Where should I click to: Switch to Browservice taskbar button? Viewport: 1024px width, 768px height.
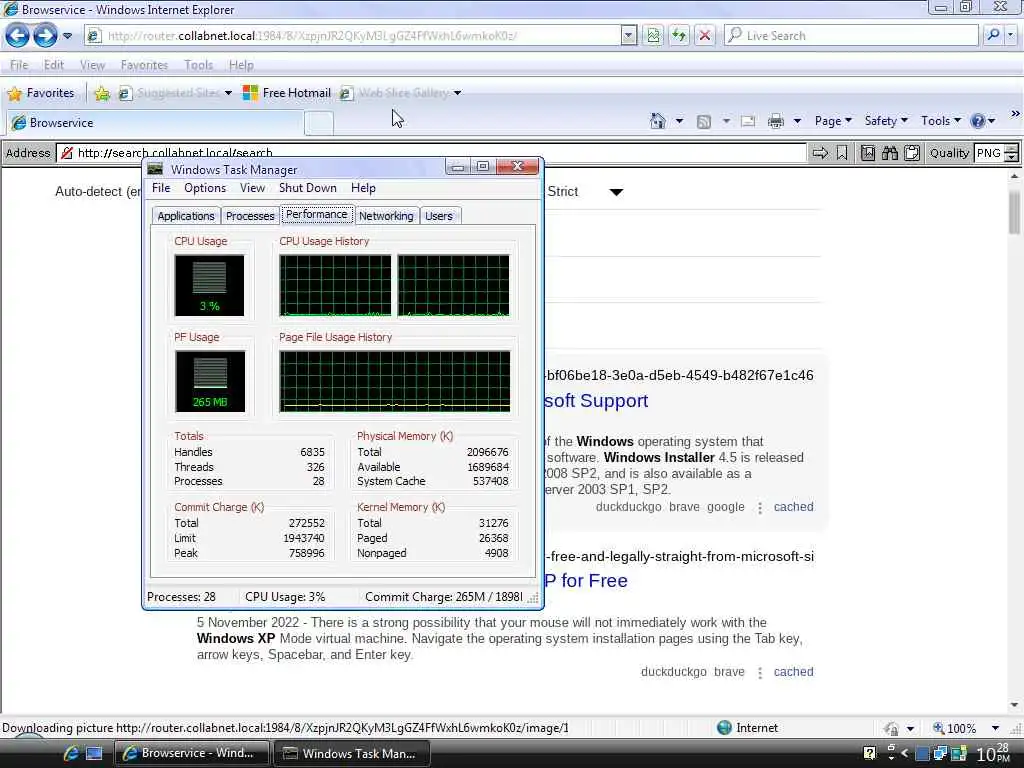point(192,753)
